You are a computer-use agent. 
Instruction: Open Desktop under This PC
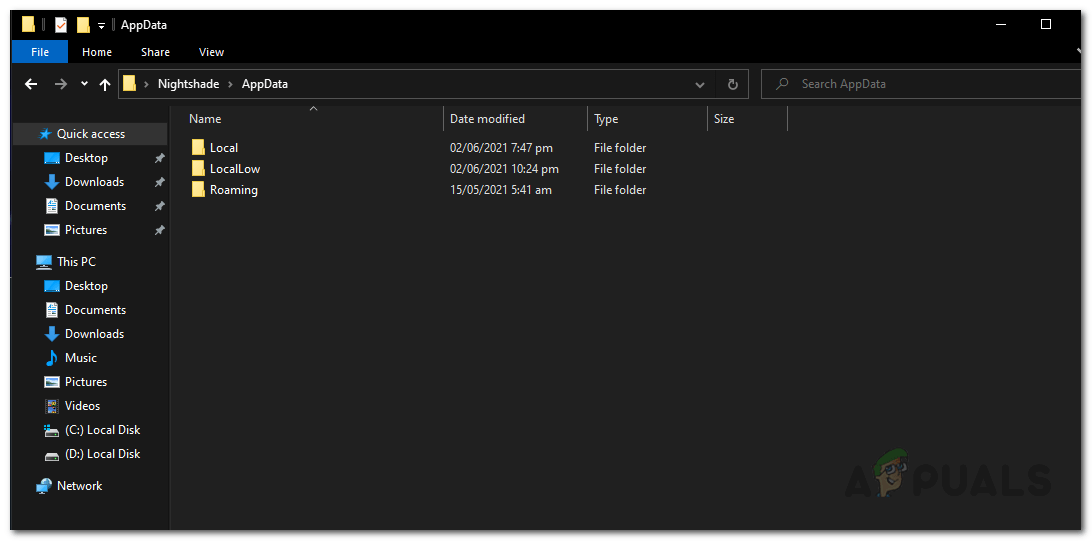[86, 286]
